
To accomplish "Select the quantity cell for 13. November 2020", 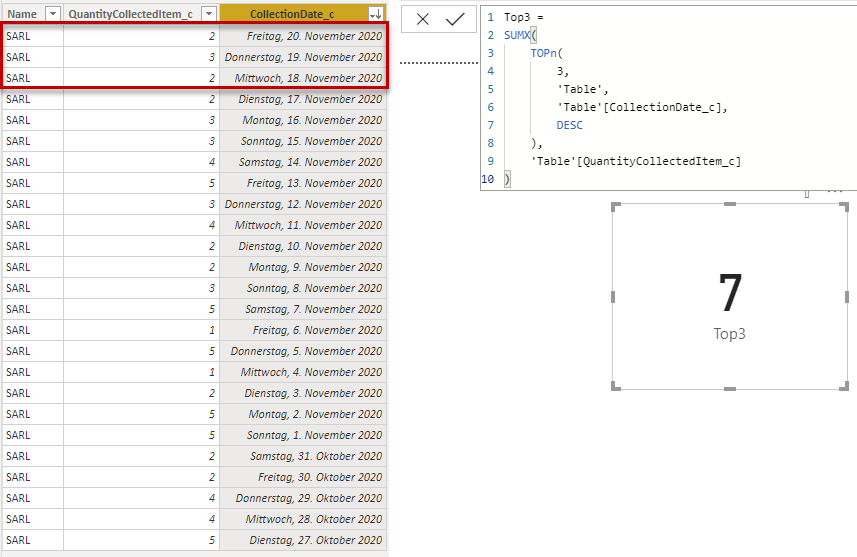I will click(142, 183).
